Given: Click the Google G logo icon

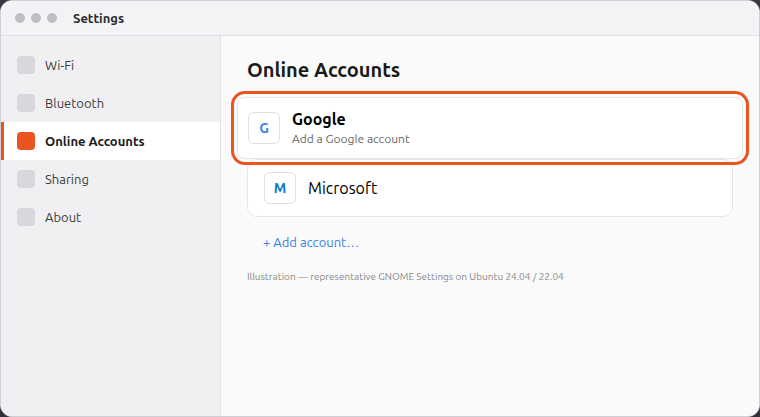Looking at the screenshot, I should tap(264, 128).
